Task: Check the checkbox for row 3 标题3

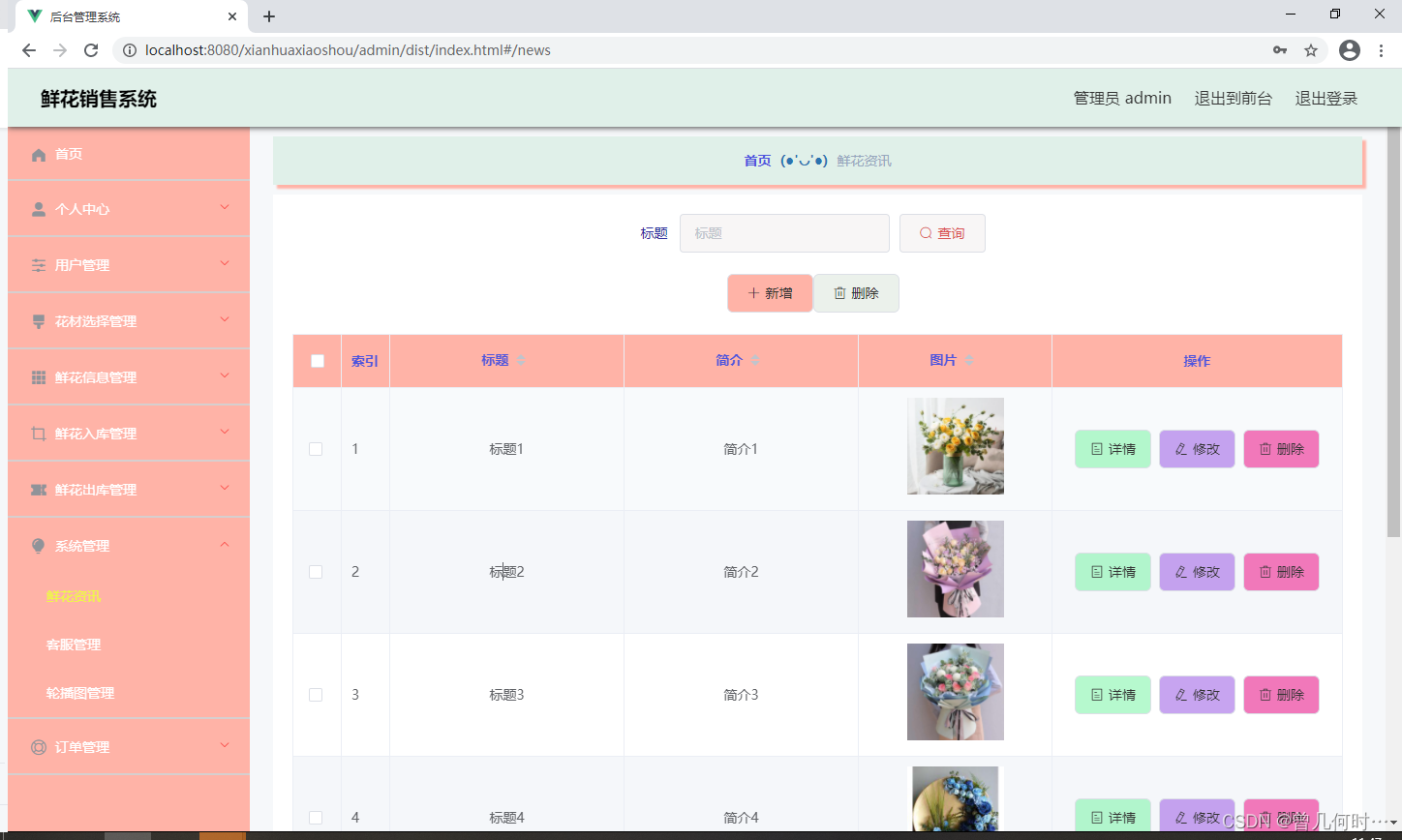Action: tap(316, 695)
